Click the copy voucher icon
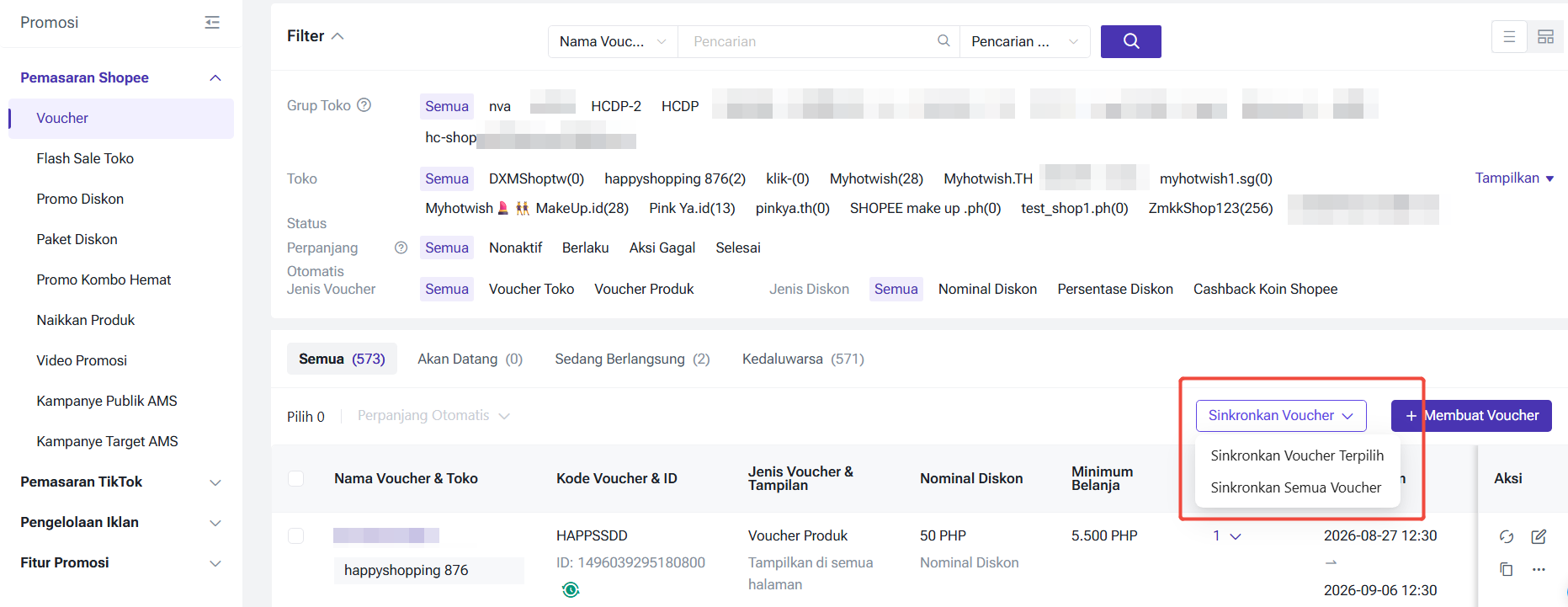This screenshot has width=1568, height=607. [x=1507, y=569]
